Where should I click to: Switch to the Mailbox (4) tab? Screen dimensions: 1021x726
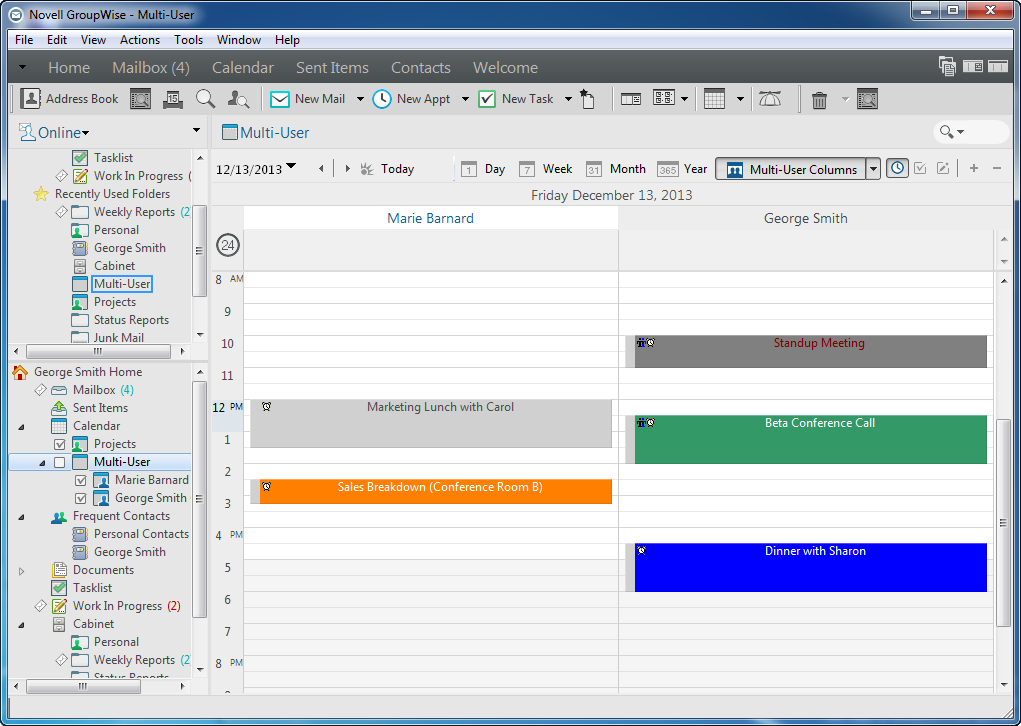click(x=150, y=68)
